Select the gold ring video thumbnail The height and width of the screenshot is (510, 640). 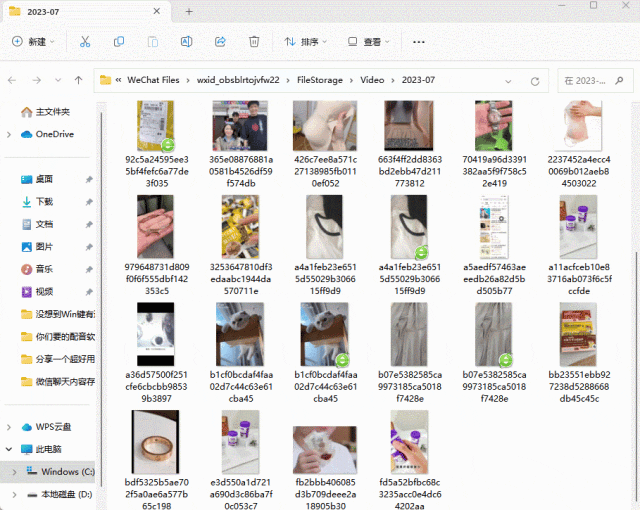[160, 441]
